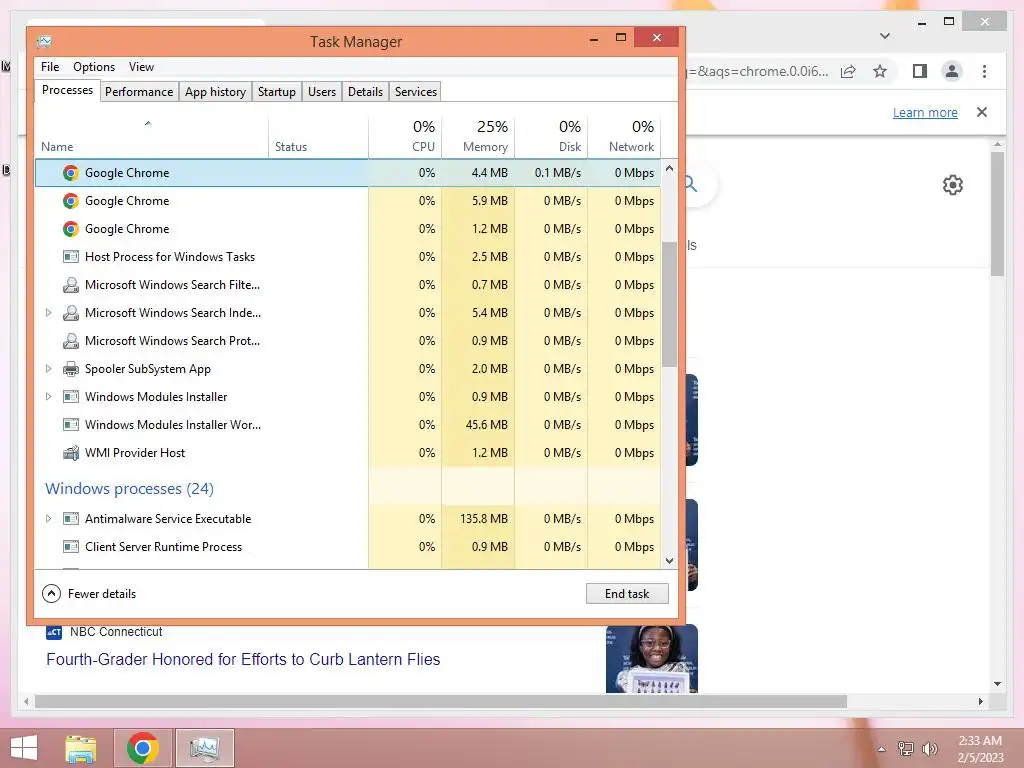The image size is (1024, 768).
Task: Open the Chrome tab search dropdown arrow
Action: pyautogui.click(x=885, y=36)
